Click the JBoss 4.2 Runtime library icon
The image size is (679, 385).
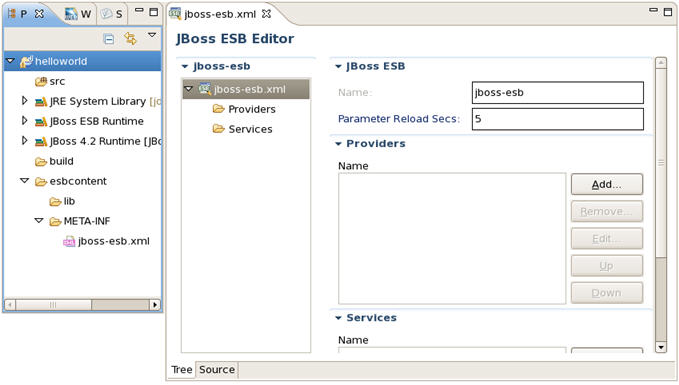tap(41, 142)
